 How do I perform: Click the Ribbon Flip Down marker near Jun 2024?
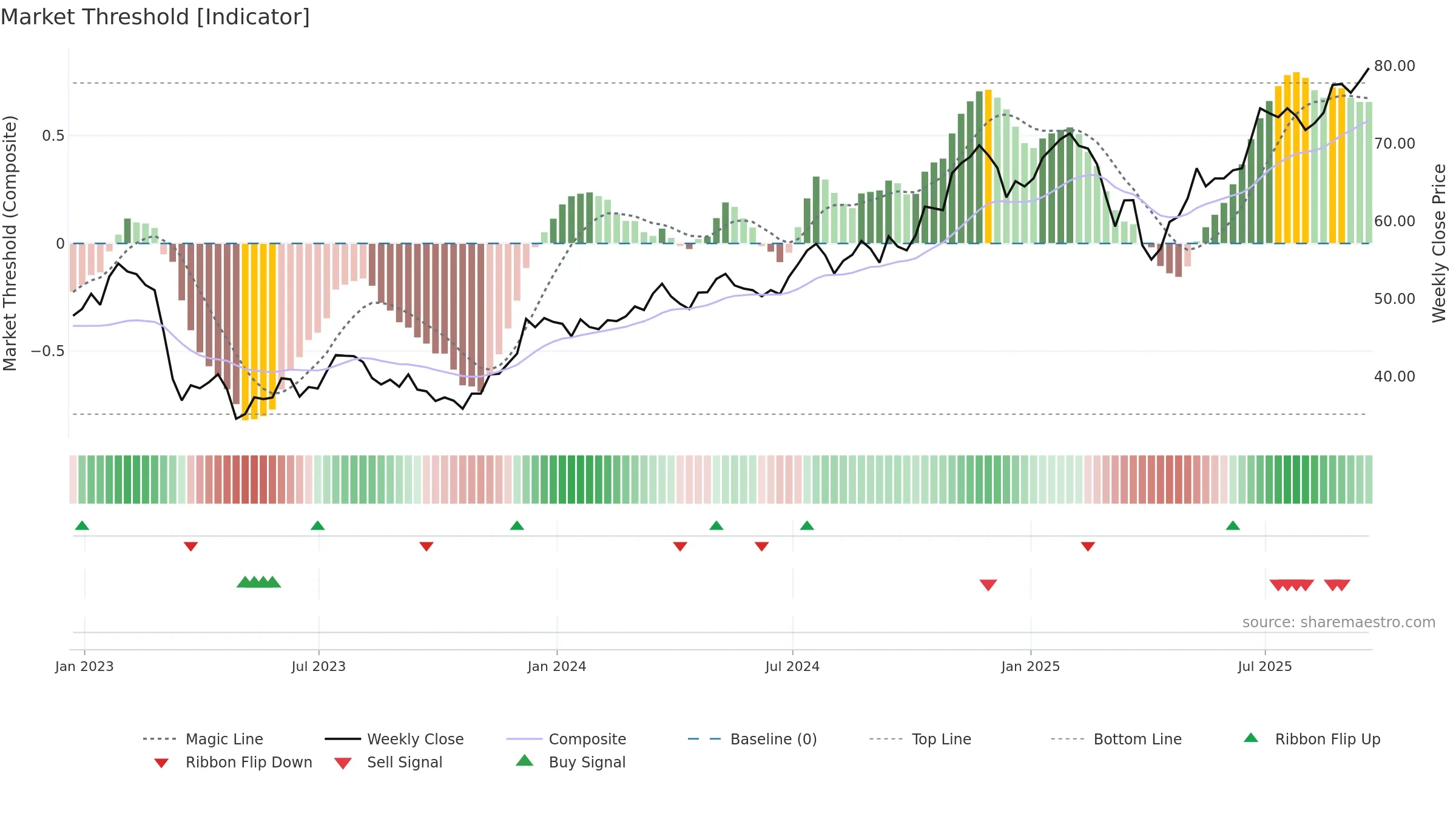coord(762,547)
